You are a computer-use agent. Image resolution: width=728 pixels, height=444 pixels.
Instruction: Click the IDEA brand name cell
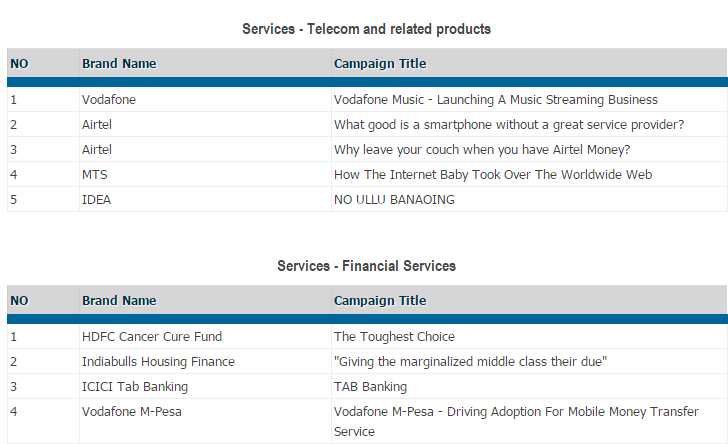click(x=97, y=200)
